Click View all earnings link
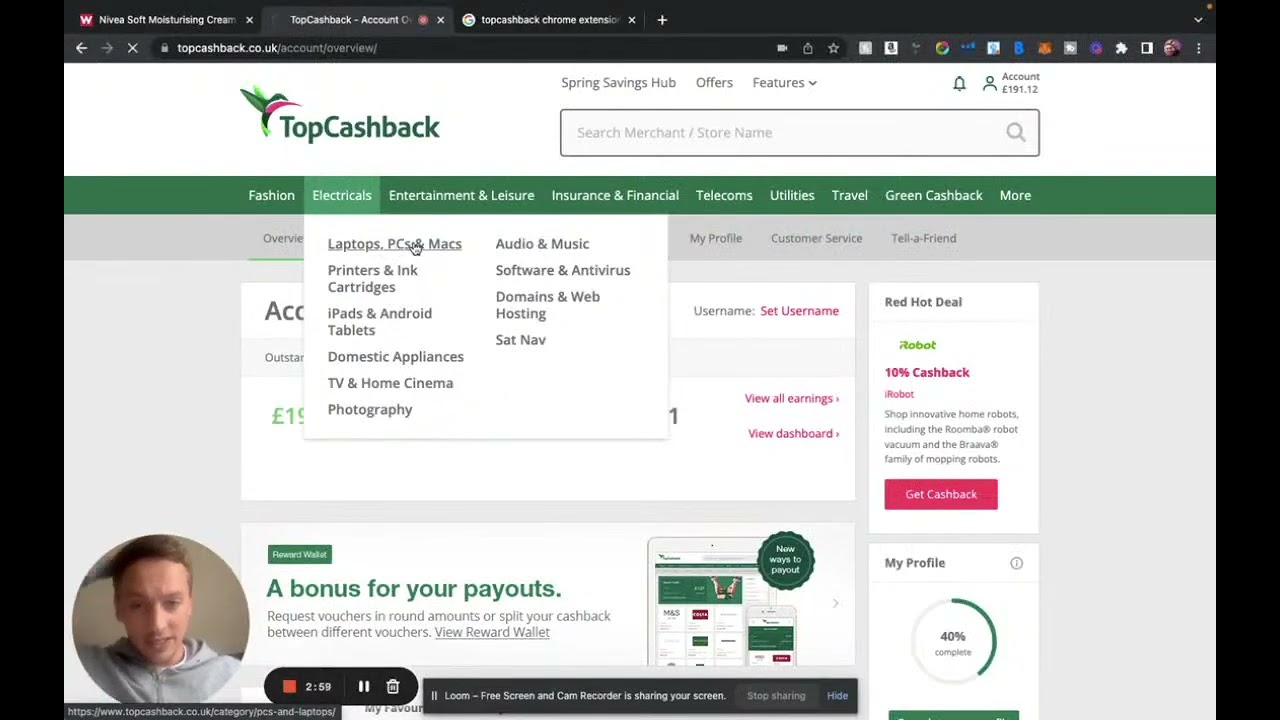This screenshot has height=720, width=1280. coord(791,398)
